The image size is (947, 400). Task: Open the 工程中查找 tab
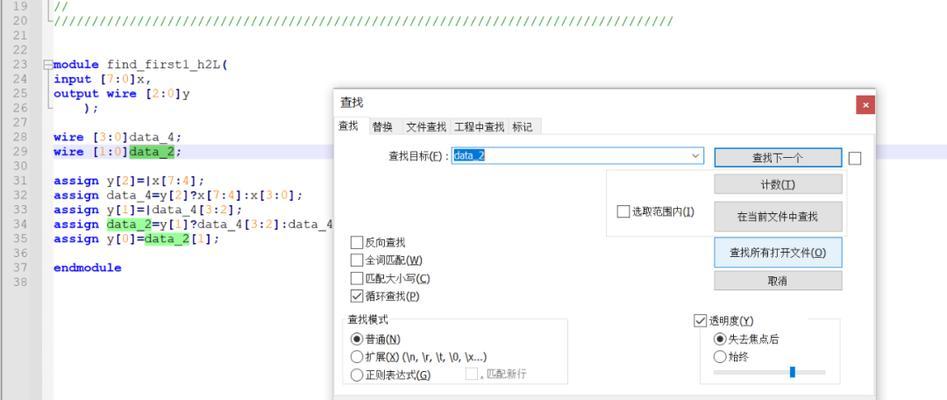[479, 127]
